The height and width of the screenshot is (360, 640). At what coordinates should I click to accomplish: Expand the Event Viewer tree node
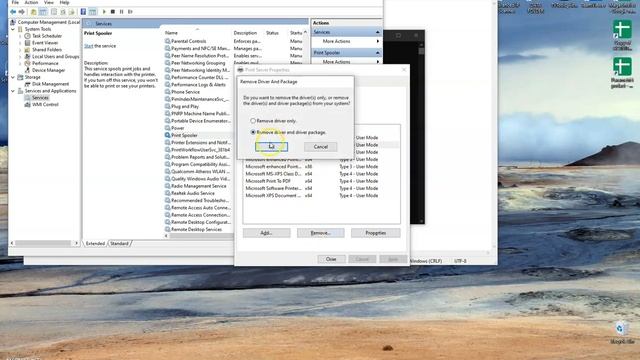pyautogui.click(x=20, y=42)
